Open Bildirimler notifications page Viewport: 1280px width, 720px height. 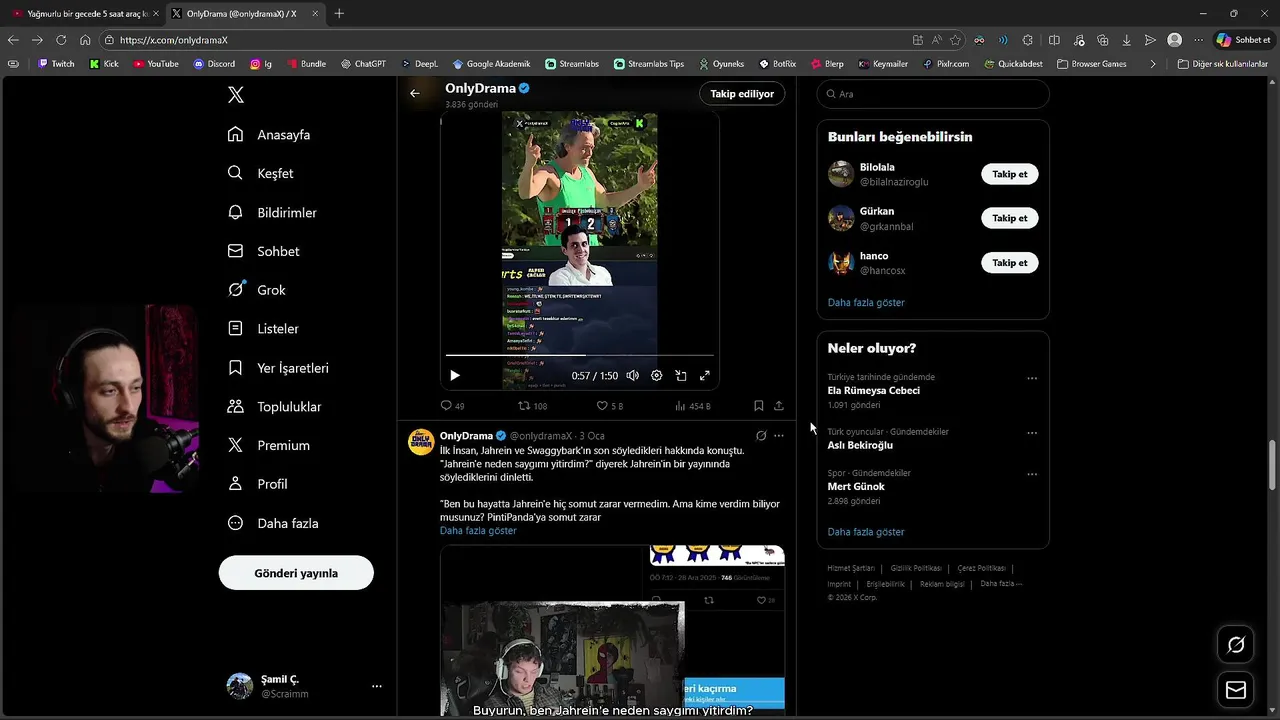[x=272, y=212]
